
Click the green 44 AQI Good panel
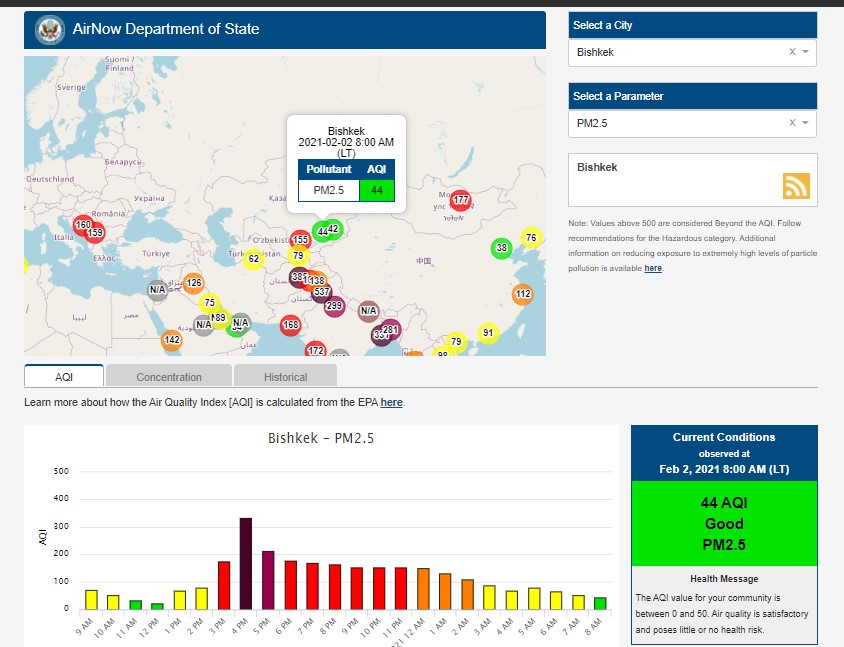click(x=724, y=523)
